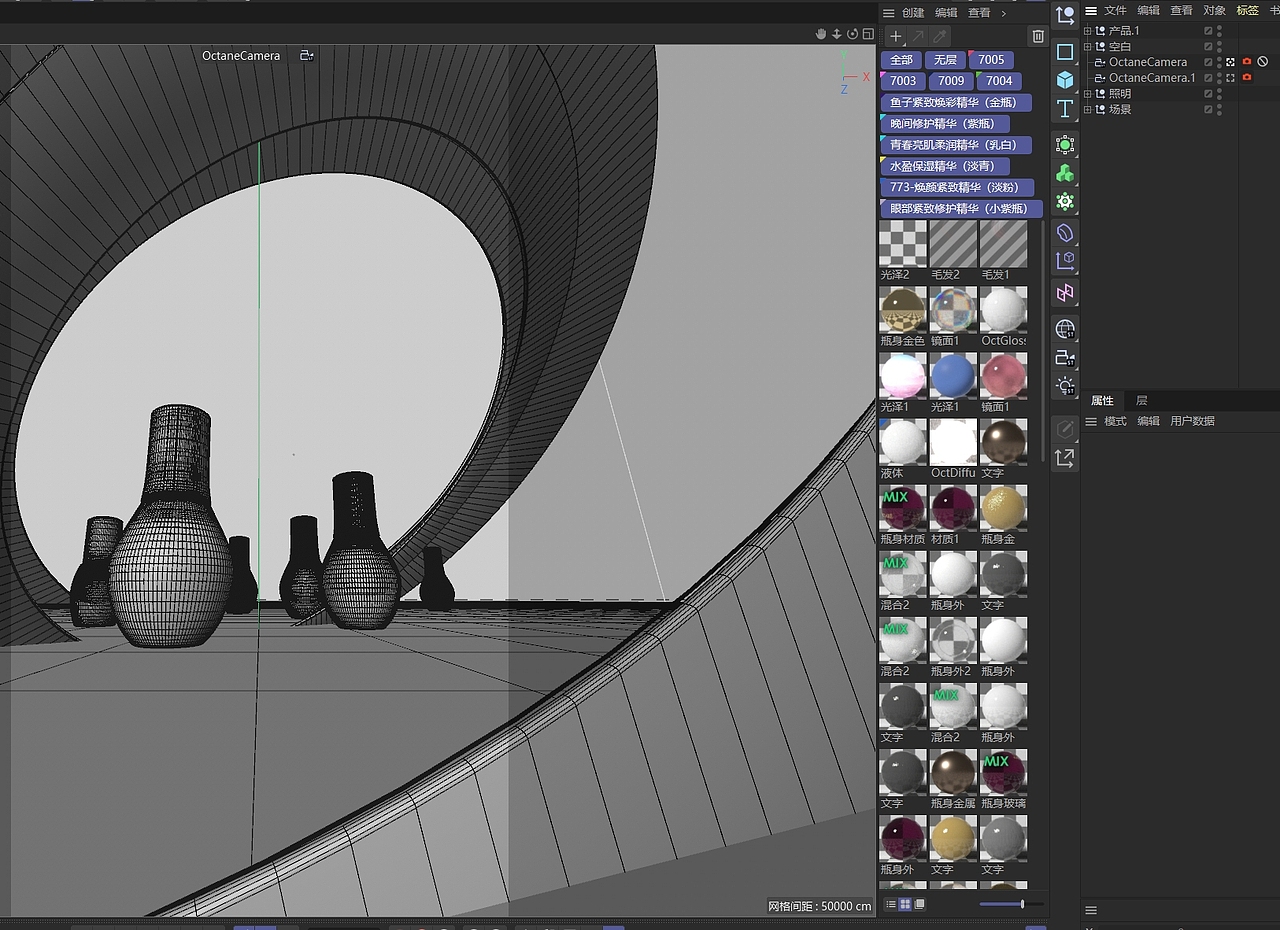This screenshot has height=930, width=1280.
Task: Click the viewport orbit rotate icon
Action: pyautogui.click(x=852, y=34)
